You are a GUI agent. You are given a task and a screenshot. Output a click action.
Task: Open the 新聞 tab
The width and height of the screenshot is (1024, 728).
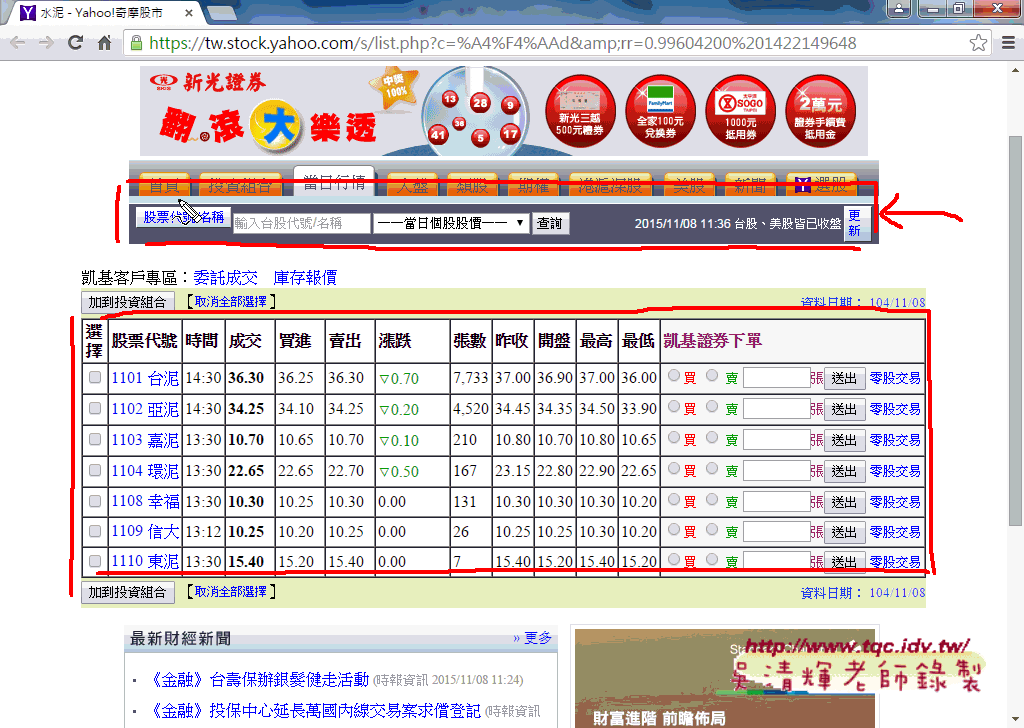click(750, 185)
